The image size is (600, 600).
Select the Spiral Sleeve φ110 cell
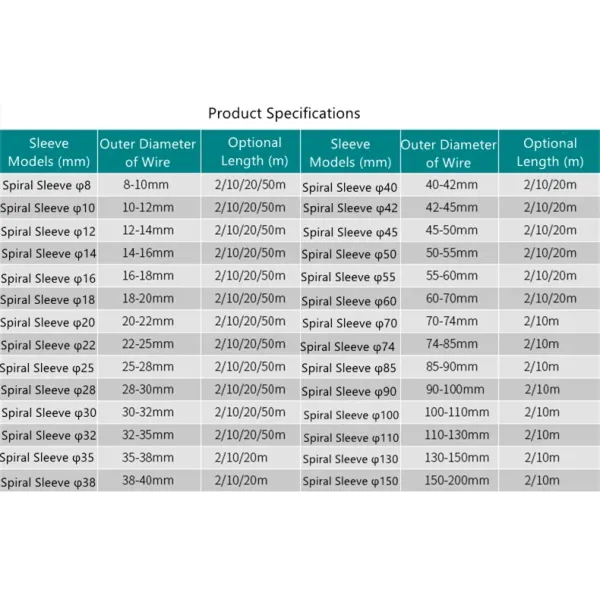click(x=350, y=435)
